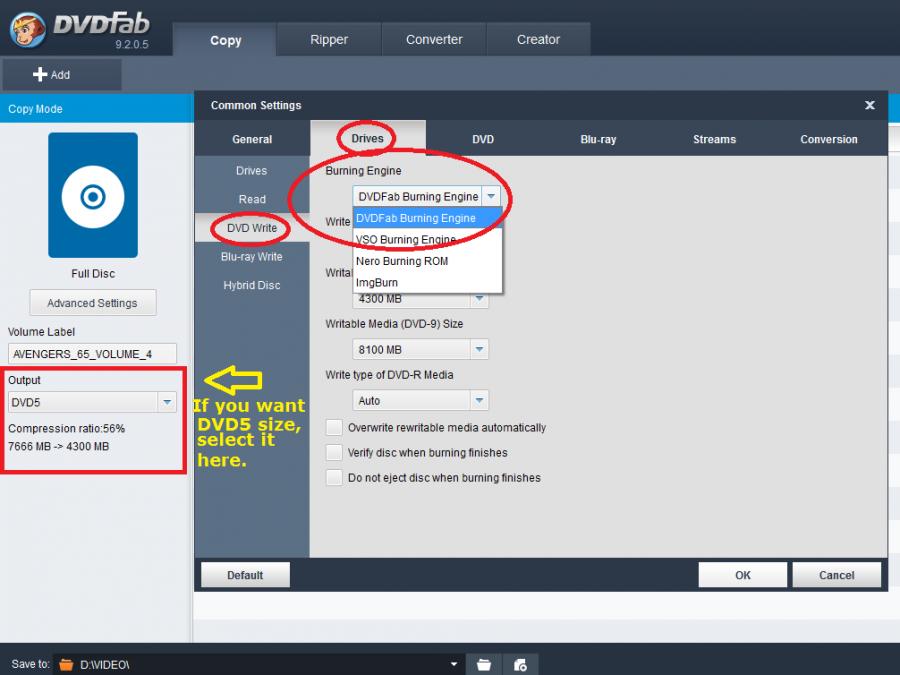Screen dimensions: 900x675
Task: Click the Full Disc label
Action: tap(93, 274)
